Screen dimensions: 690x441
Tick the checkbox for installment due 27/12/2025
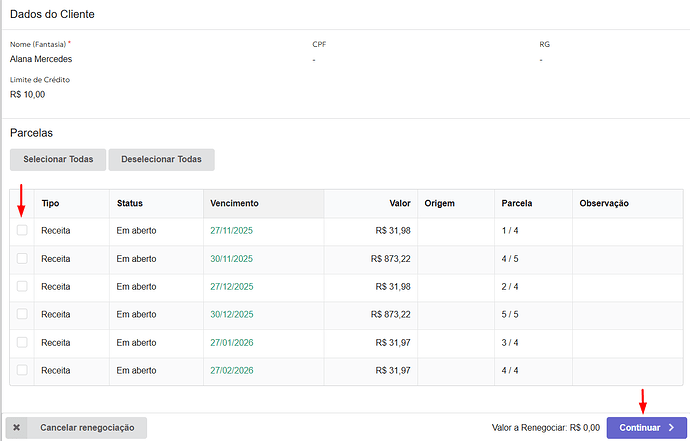click(22, 287)
